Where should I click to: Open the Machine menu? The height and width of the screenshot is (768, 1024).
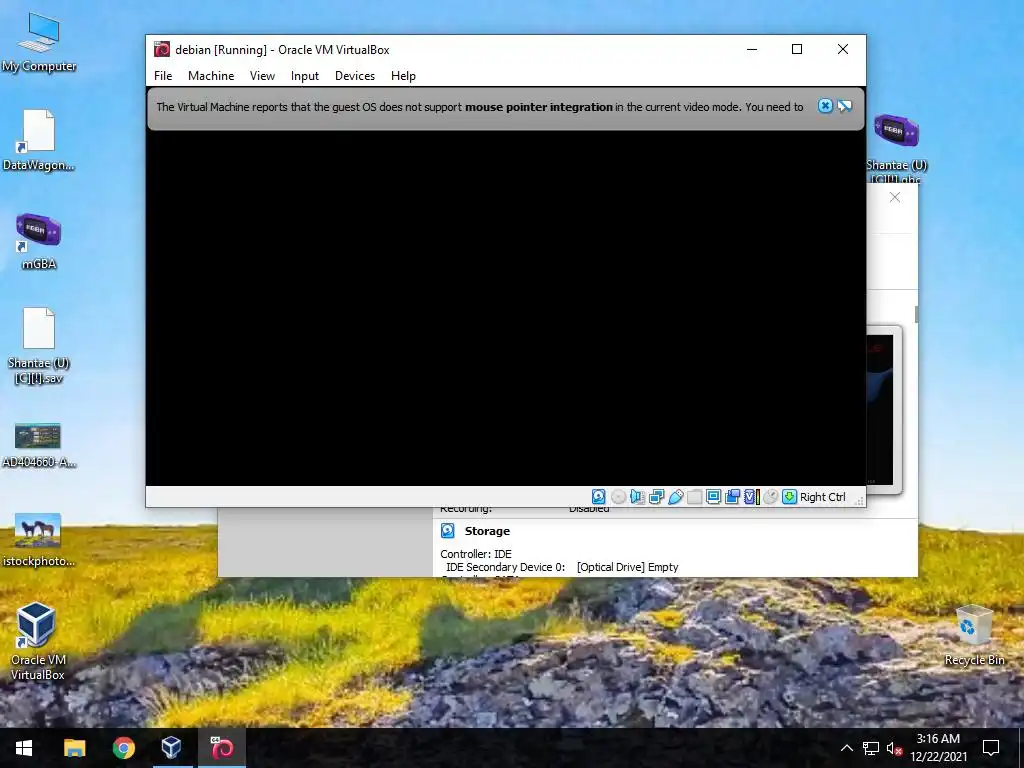point(211,76)
